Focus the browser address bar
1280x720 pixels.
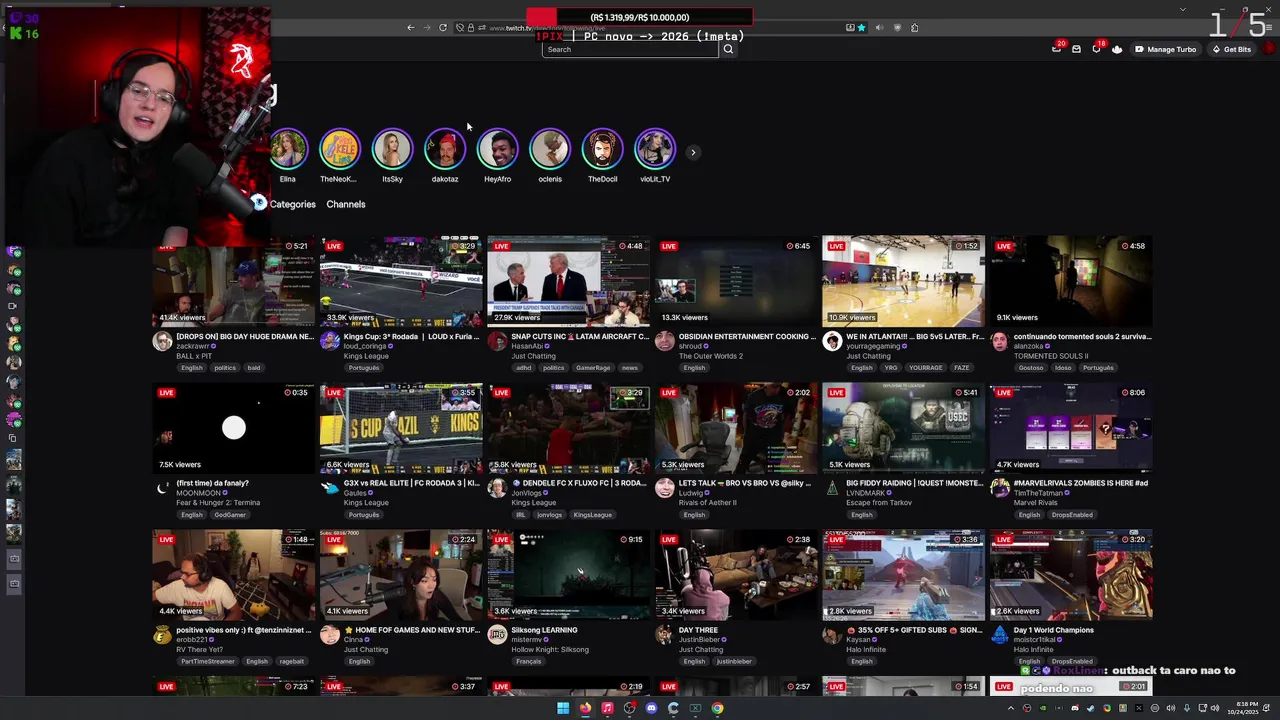click(x=660, y=27)
